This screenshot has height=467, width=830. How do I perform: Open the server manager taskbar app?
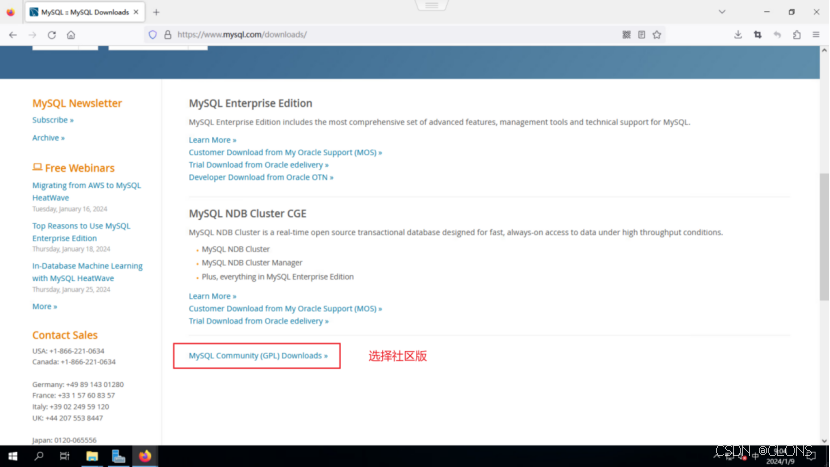click(119, 456)
